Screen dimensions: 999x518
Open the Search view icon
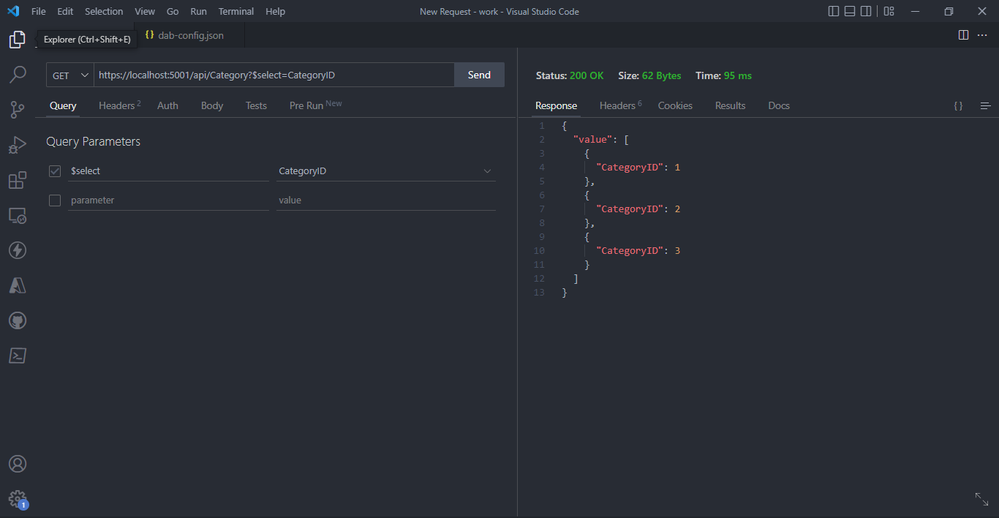pyautogui.click(x=17, y=75)
